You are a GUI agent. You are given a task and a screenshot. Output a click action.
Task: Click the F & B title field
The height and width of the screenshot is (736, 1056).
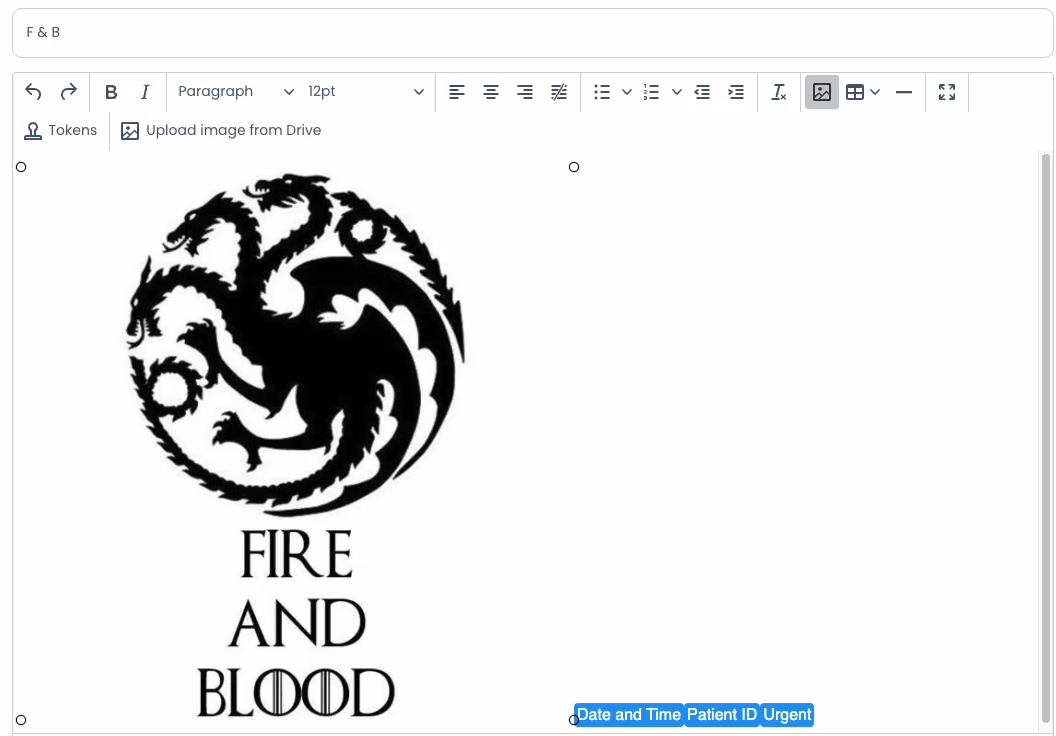coord(532,33)
